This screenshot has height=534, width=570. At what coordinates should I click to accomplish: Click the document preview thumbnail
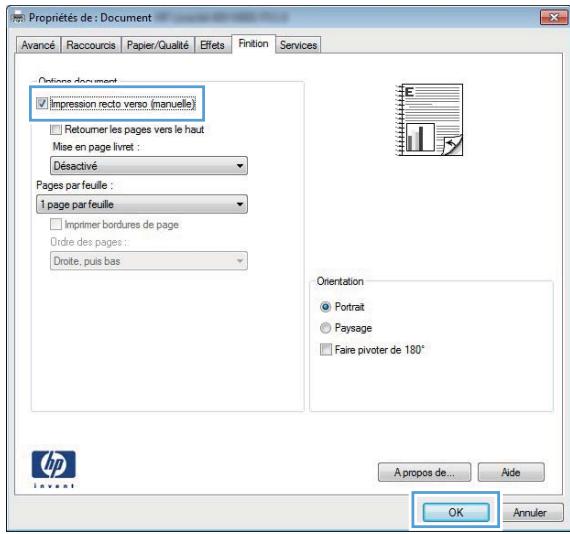click(429, 120)
